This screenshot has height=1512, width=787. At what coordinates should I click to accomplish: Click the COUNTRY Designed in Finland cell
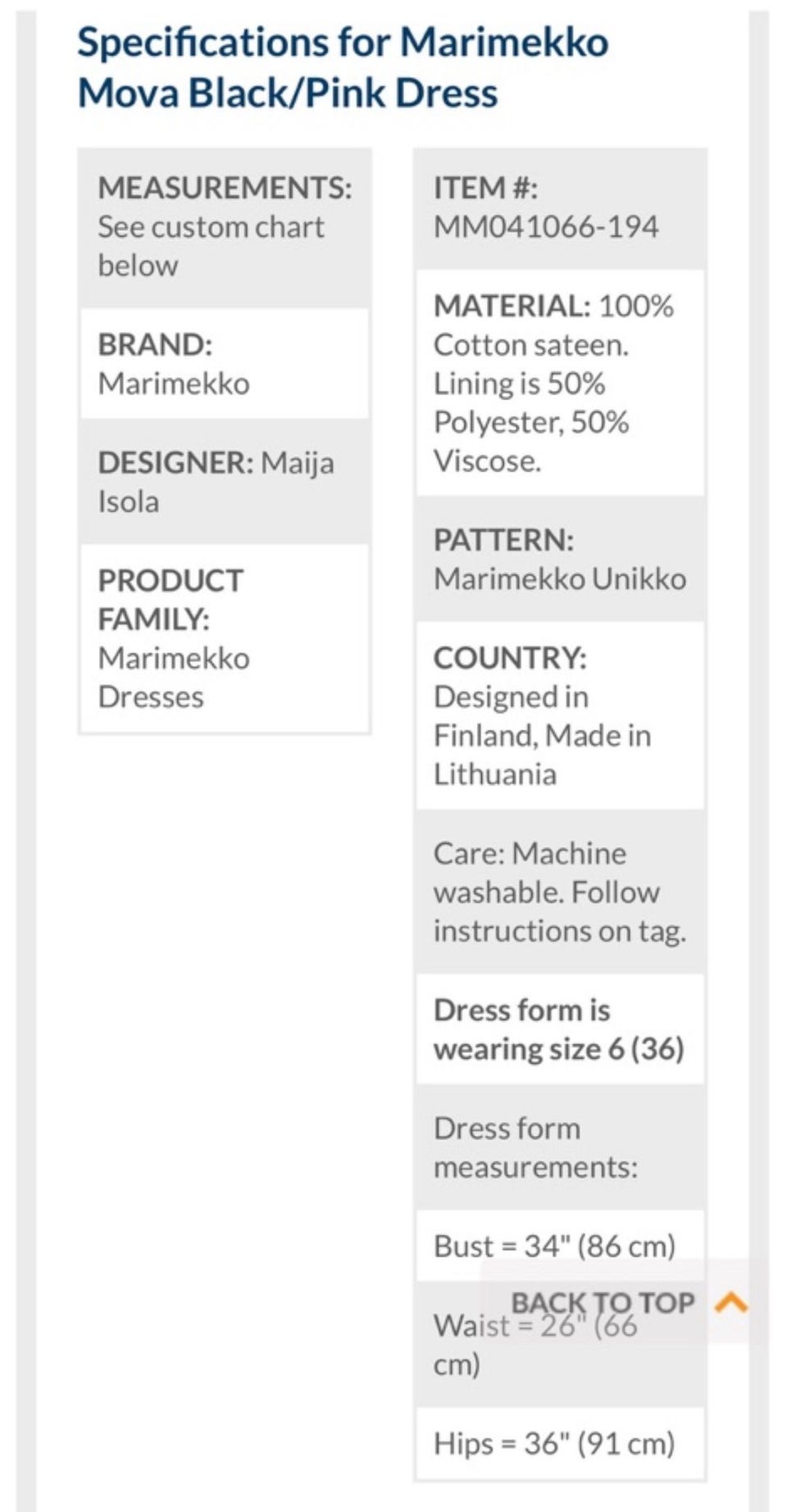pyautogui.click(x=560, y=715)
